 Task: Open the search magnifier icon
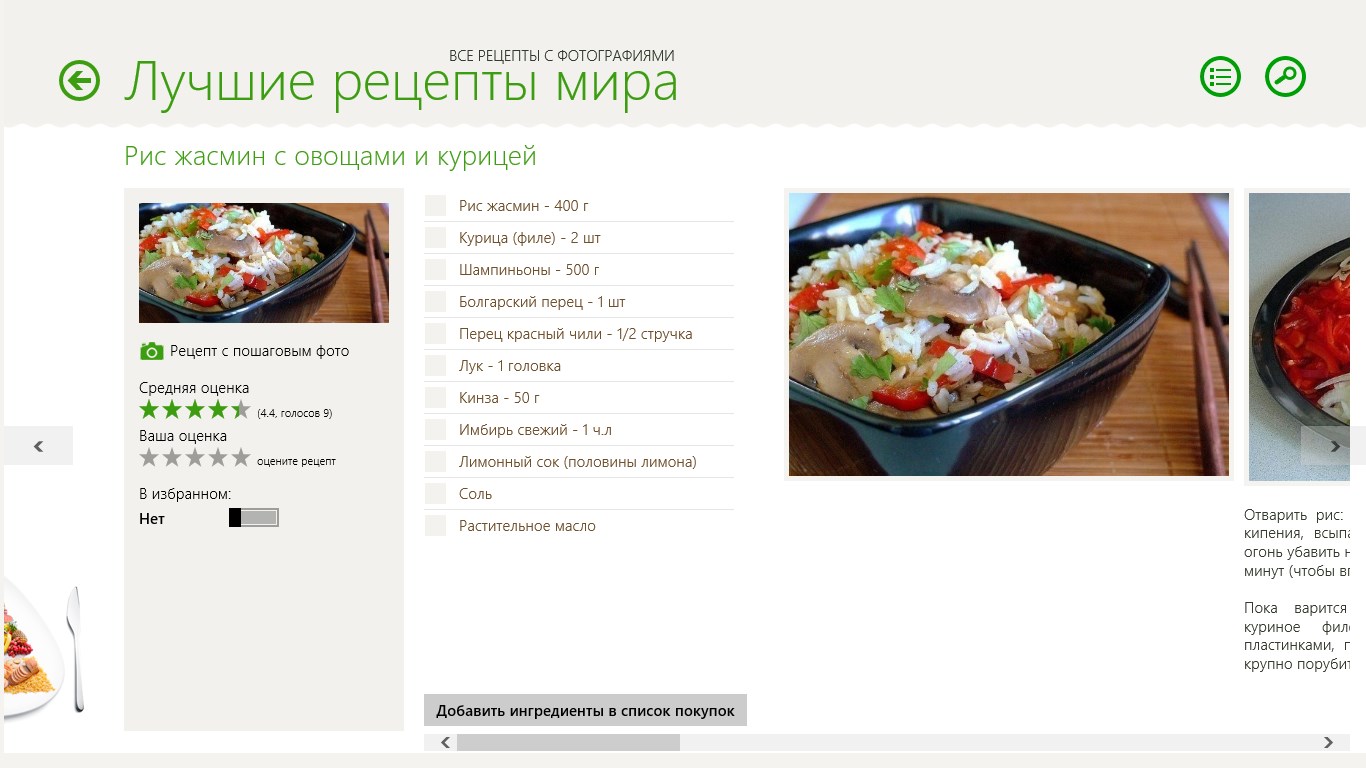1285,77
